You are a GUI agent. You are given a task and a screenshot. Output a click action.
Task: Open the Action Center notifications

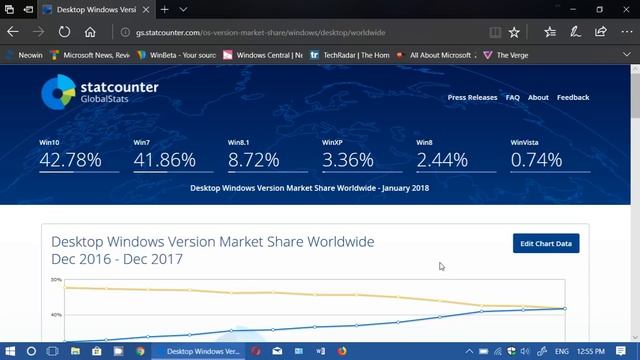click(x=621, y=351)
